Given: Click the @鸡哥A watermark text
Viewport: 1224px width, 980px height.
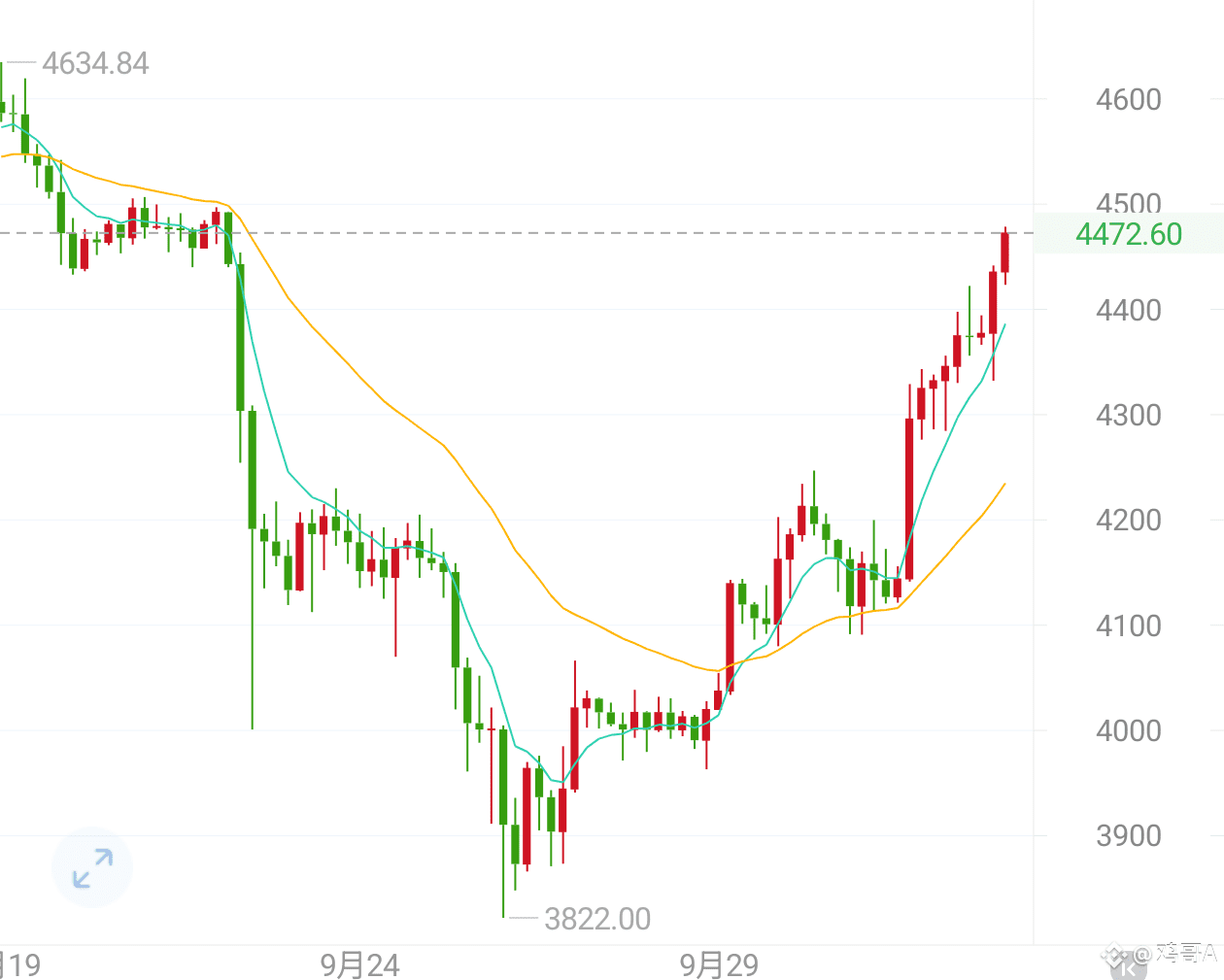Looking at the screenshot, I should click(x=1180, y=955).
